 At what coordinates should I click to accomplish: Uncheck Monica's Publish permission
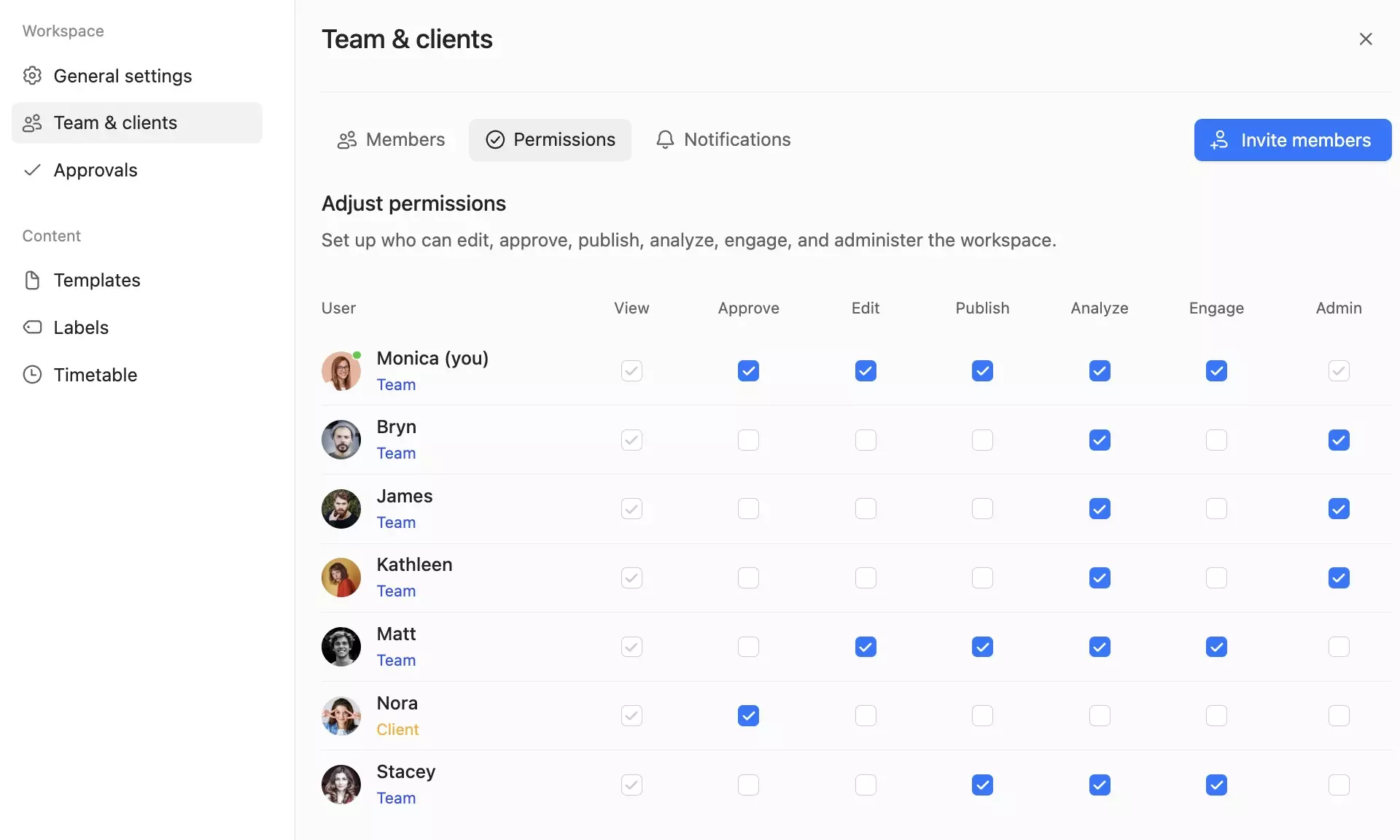pos(982,370)
